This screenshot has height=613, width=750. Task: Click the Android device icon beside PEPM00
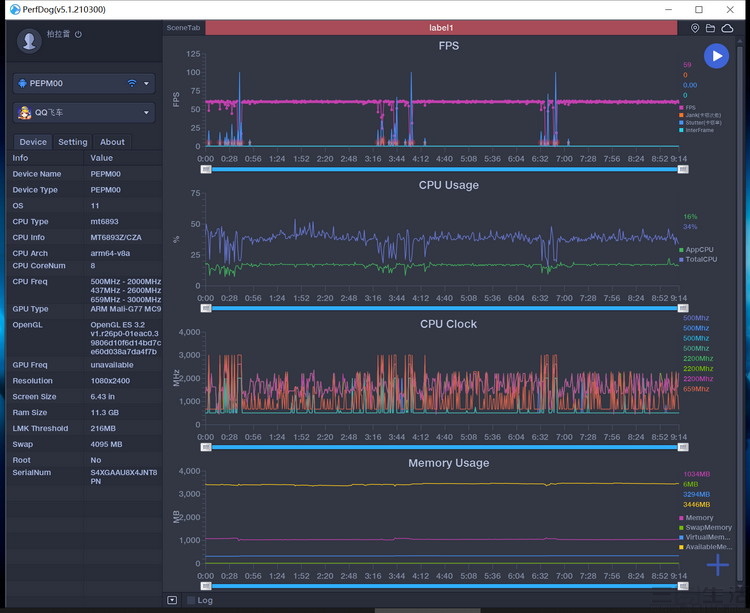(x=22, y=83)
